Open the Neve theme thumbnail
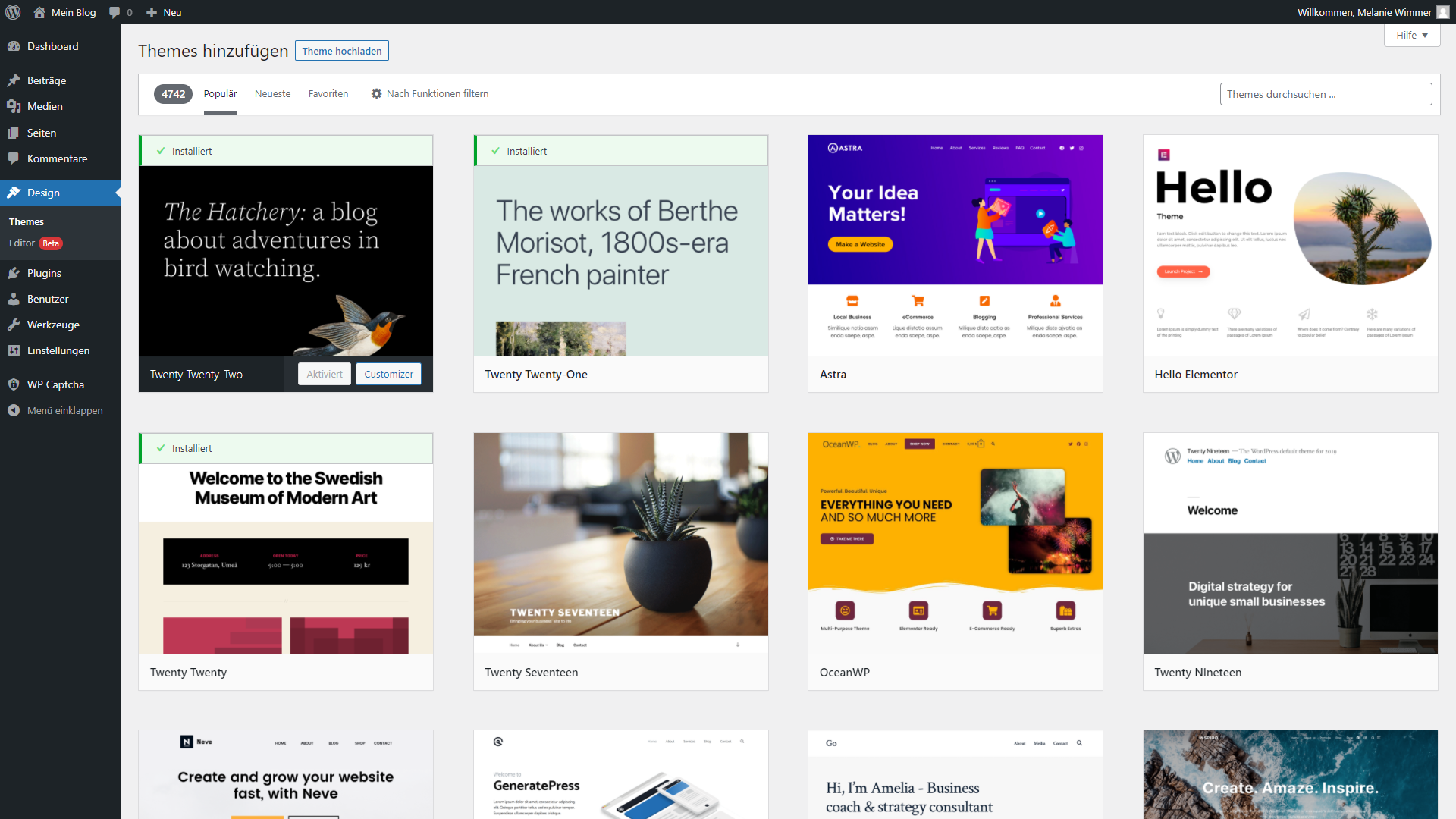Screen dimensions: 1456x819 coord(286,775)
